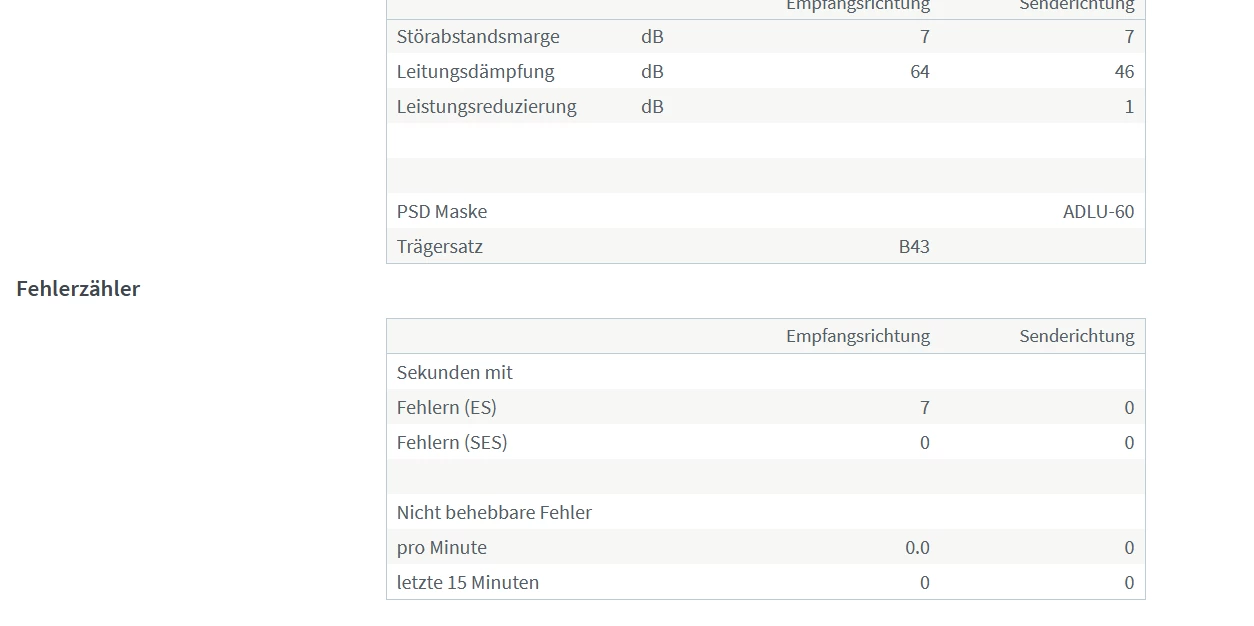Viewport: 1254px width, 626px height.
Task: Click the Fehlern (ES) receive value 7
Action: [925, 407]
